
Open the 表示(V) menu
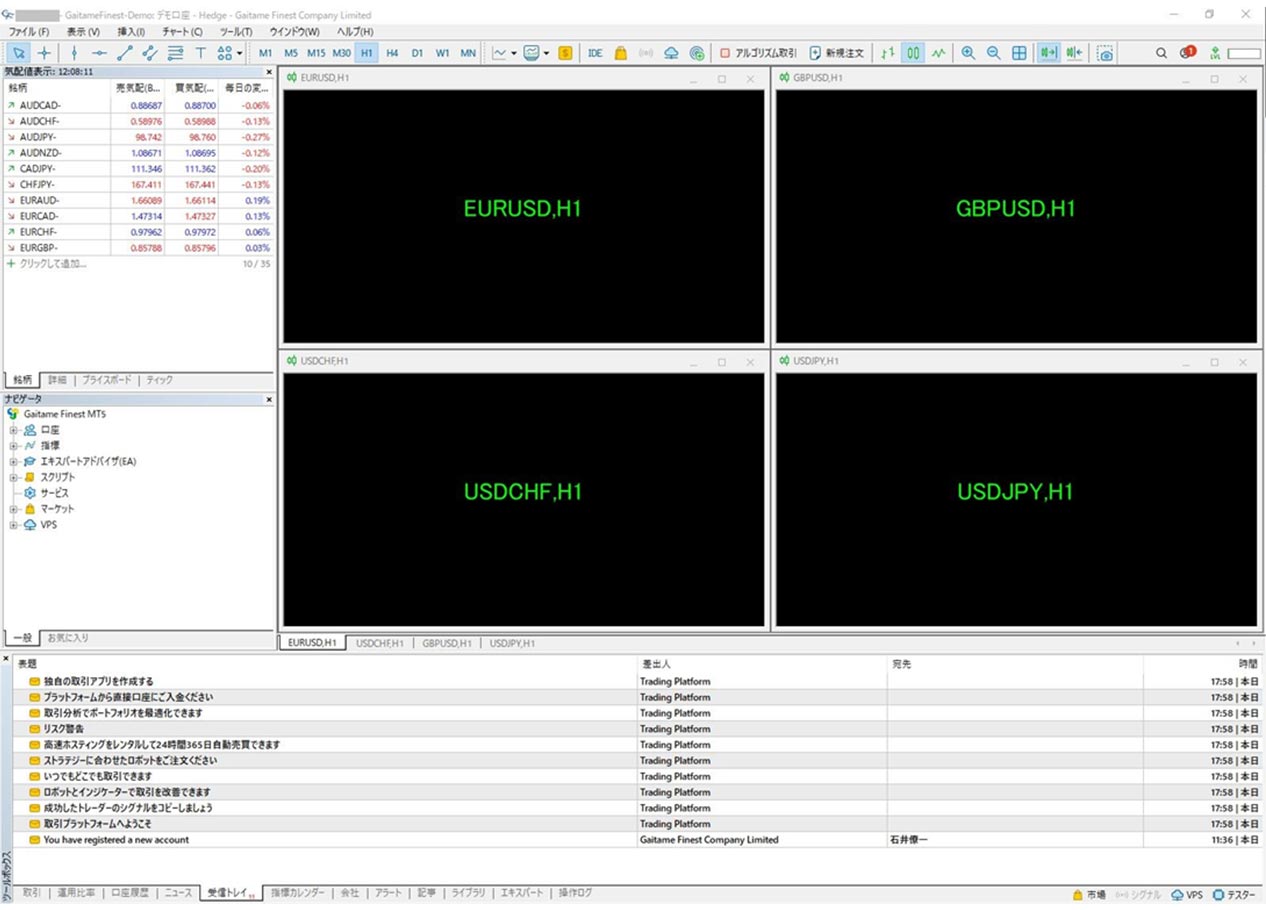tap(83, 32)
